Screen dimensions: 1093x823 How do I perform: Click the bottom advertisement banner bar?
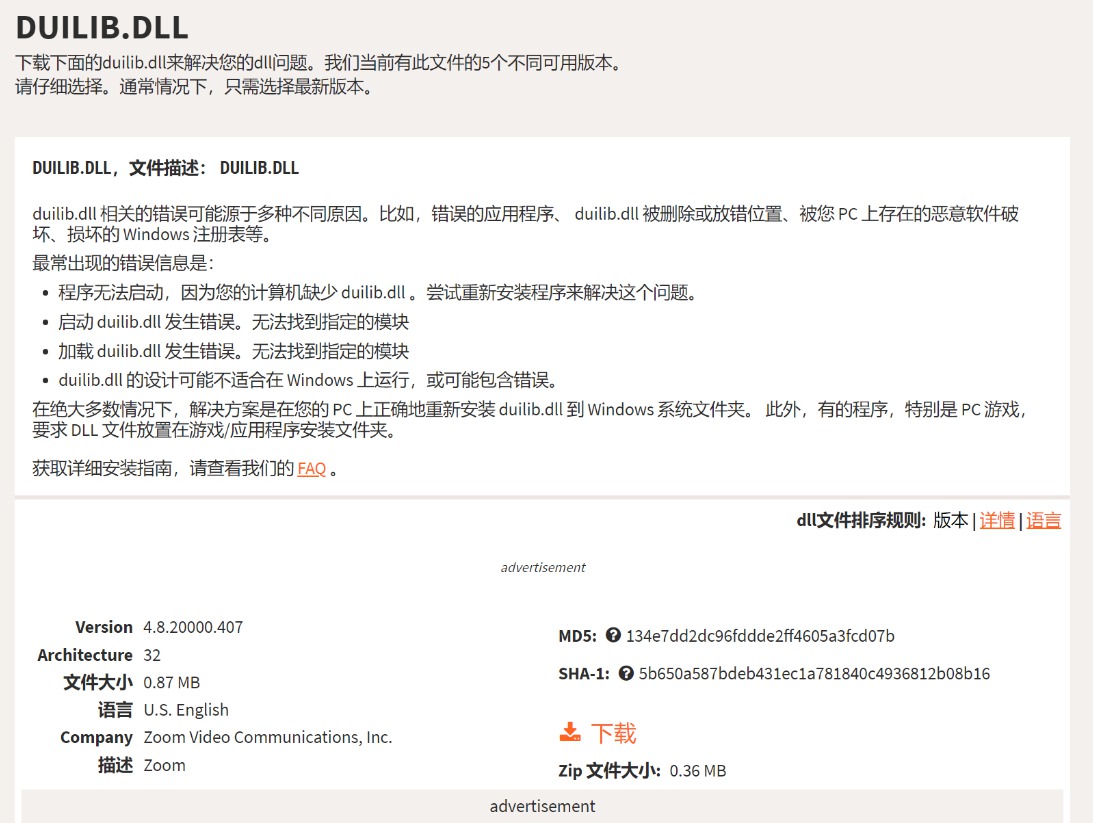click(542, 806)
